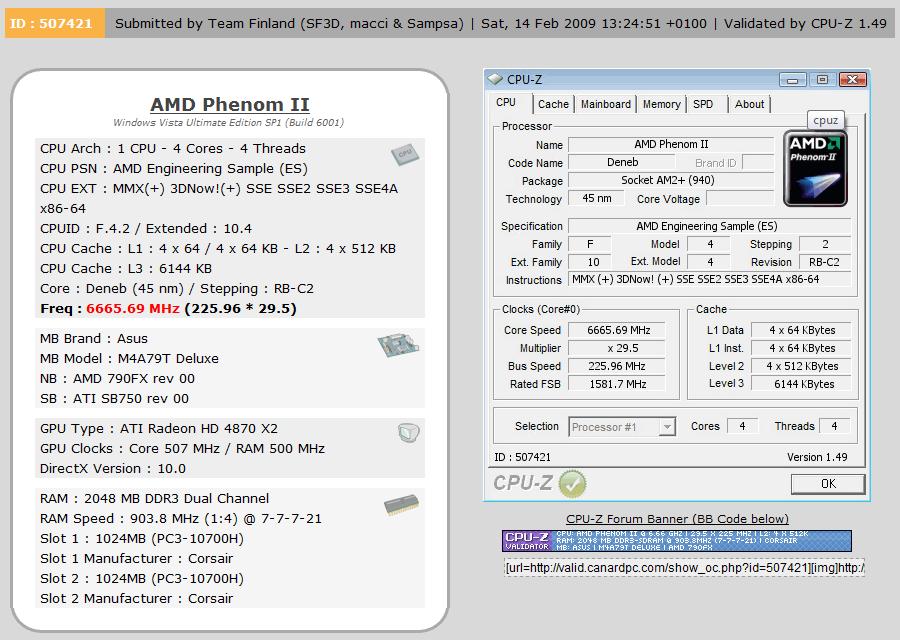Click the OK button in CPU-Z
This screenshot has height=640, width=900.
pyautogui.click(x=828, y=484)
